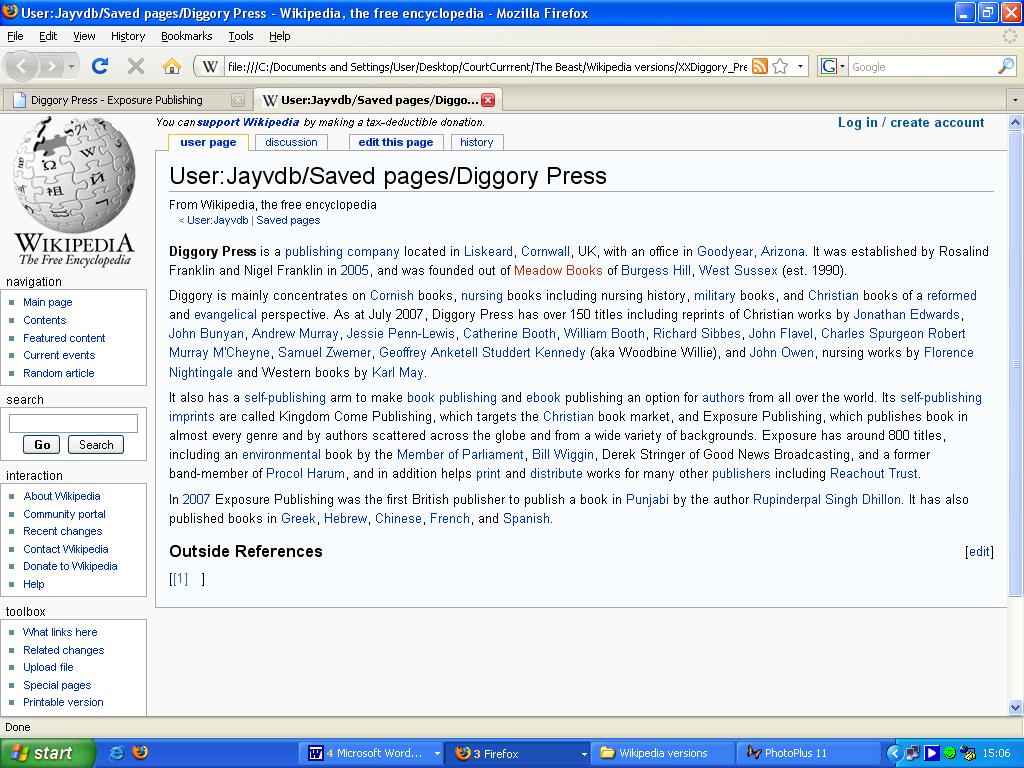Open the Bookmarks menu
This screenshot has height=768, width=1024.
186,36
